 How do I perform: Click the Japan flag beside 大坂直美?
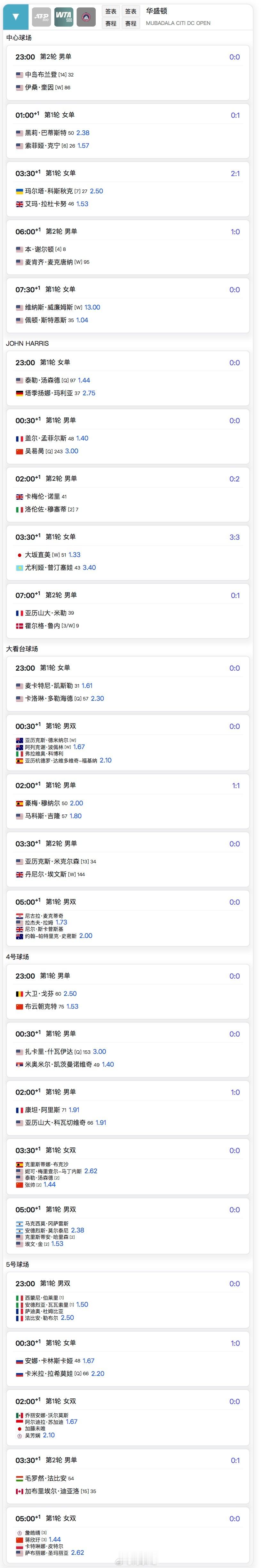pos(20,555)
